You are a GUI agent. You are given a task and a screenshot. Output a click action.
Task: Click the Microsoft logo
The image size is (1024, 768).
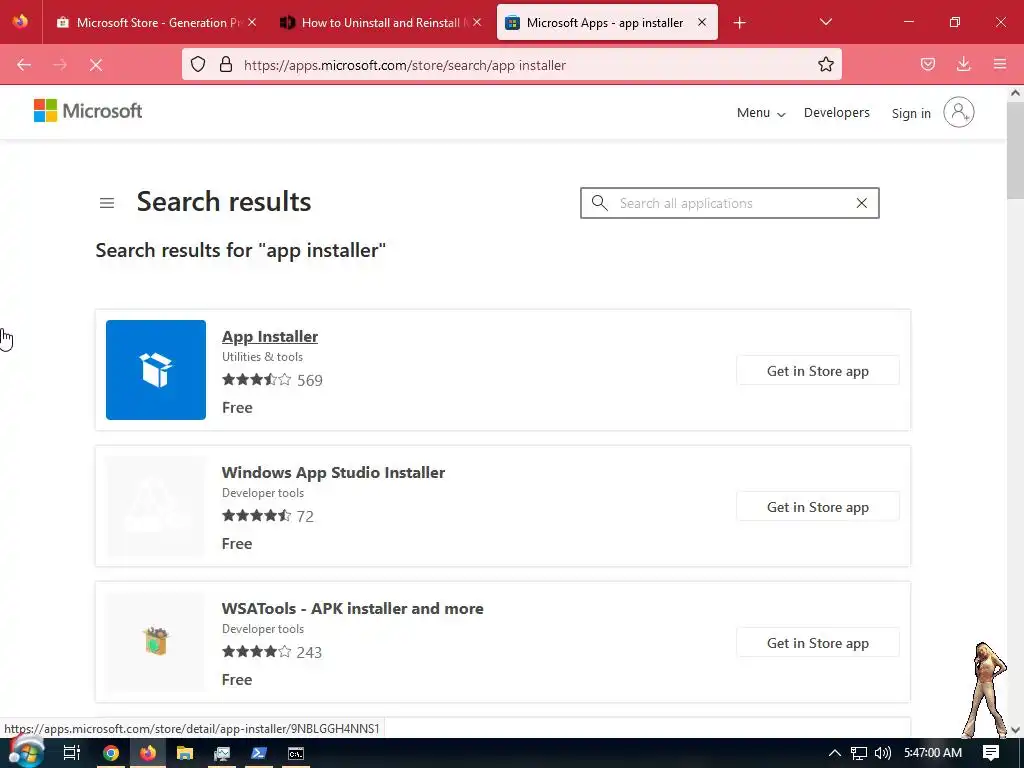(x=88, y=111)
